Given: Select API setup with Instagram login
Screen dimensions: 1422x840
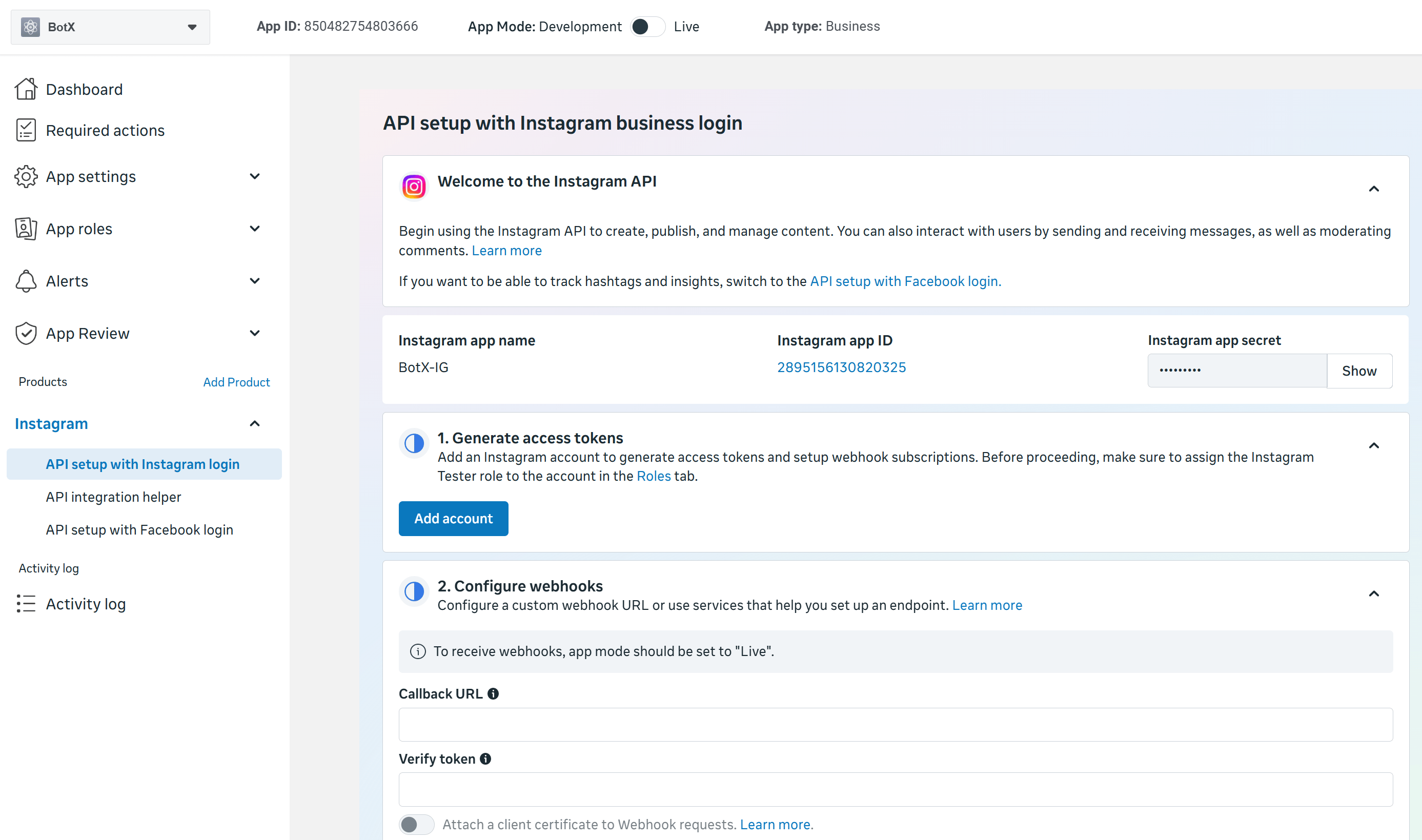Looking at the screenshot, I should coord(144,464).
